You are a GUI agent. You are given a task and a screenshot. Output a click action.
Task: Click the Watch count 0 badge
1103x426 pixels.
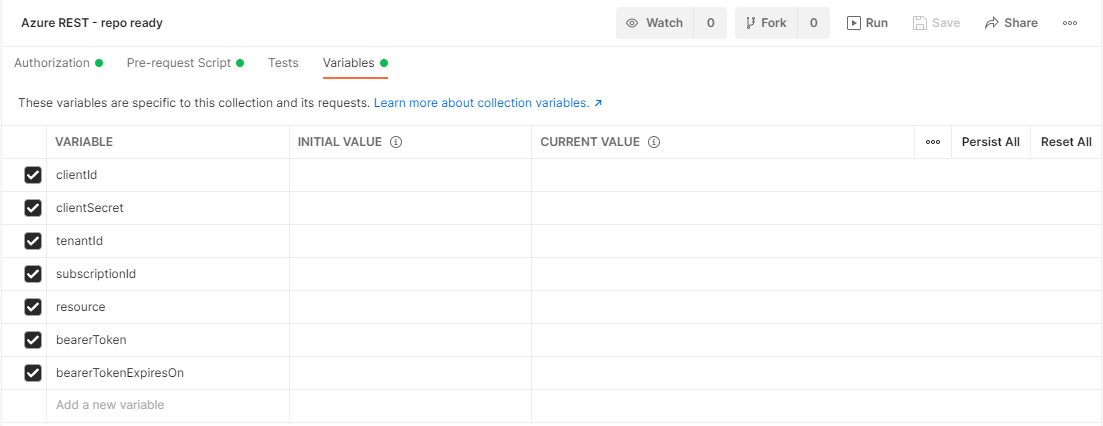point(710,23)
